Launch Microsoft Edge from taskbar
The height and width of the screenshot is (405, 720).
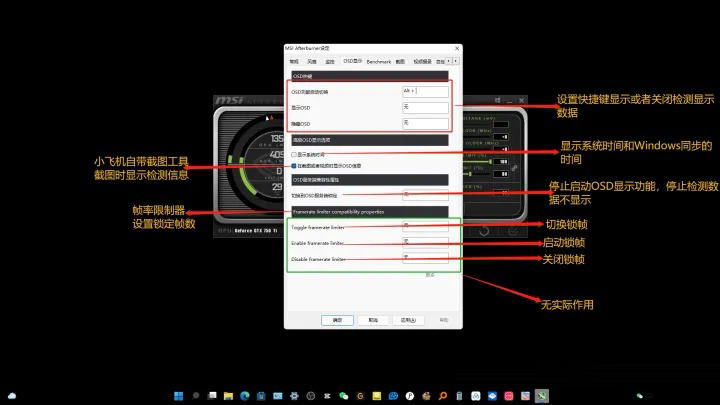pyautogui.click(x=245, y=396)
